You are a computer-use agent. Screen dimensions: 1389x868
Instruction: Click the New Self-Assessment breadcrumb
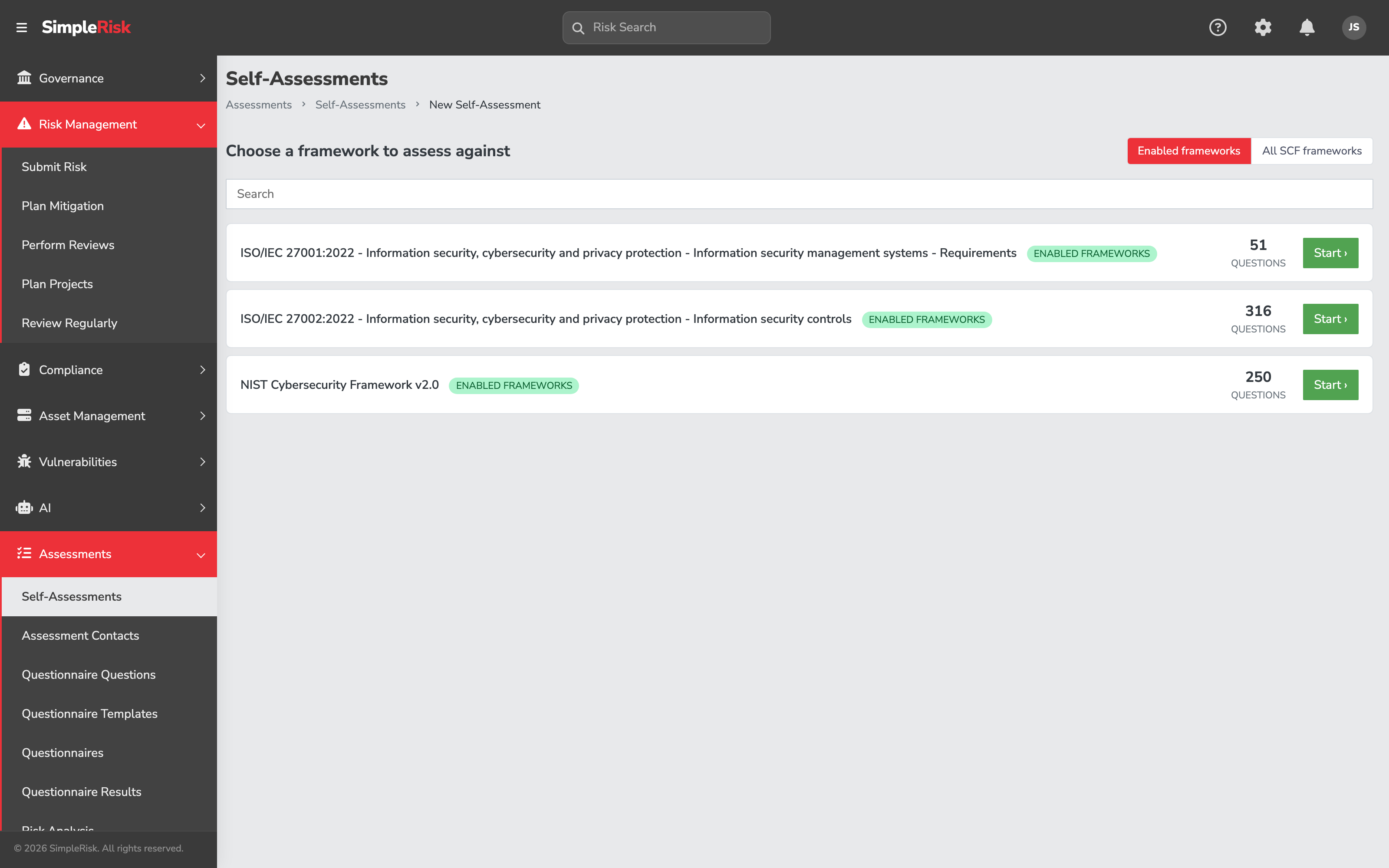(484, 105)
